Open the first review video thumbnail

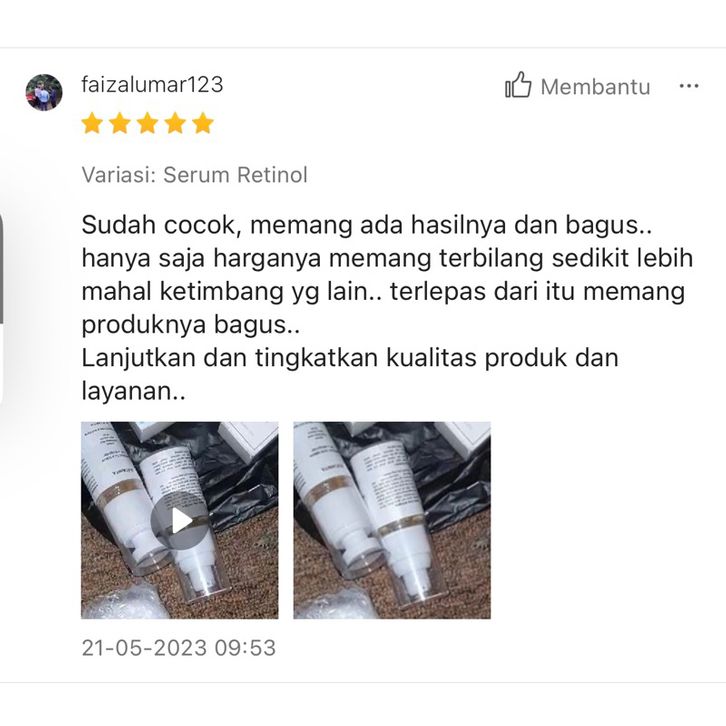tap(180, 520)
